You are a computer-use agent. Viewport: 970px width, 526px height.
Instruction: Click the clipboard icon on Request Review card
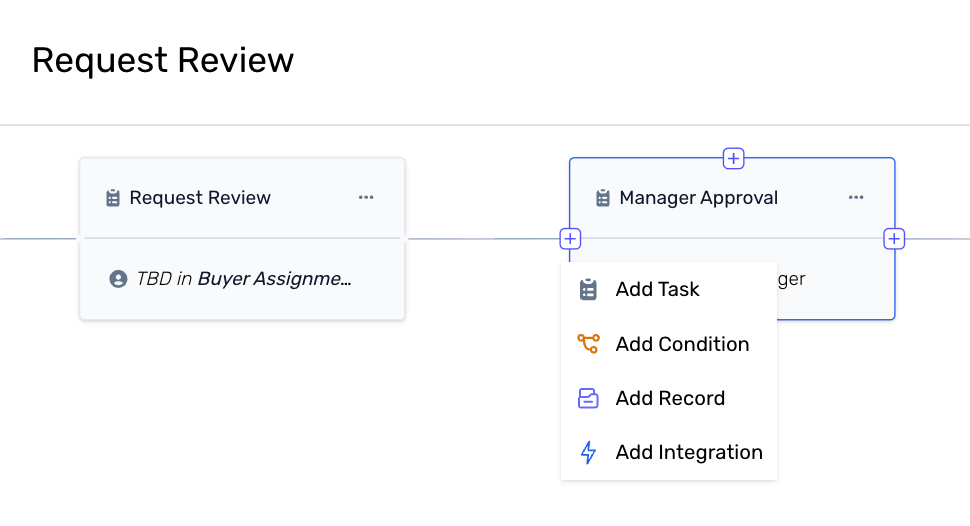113,198
